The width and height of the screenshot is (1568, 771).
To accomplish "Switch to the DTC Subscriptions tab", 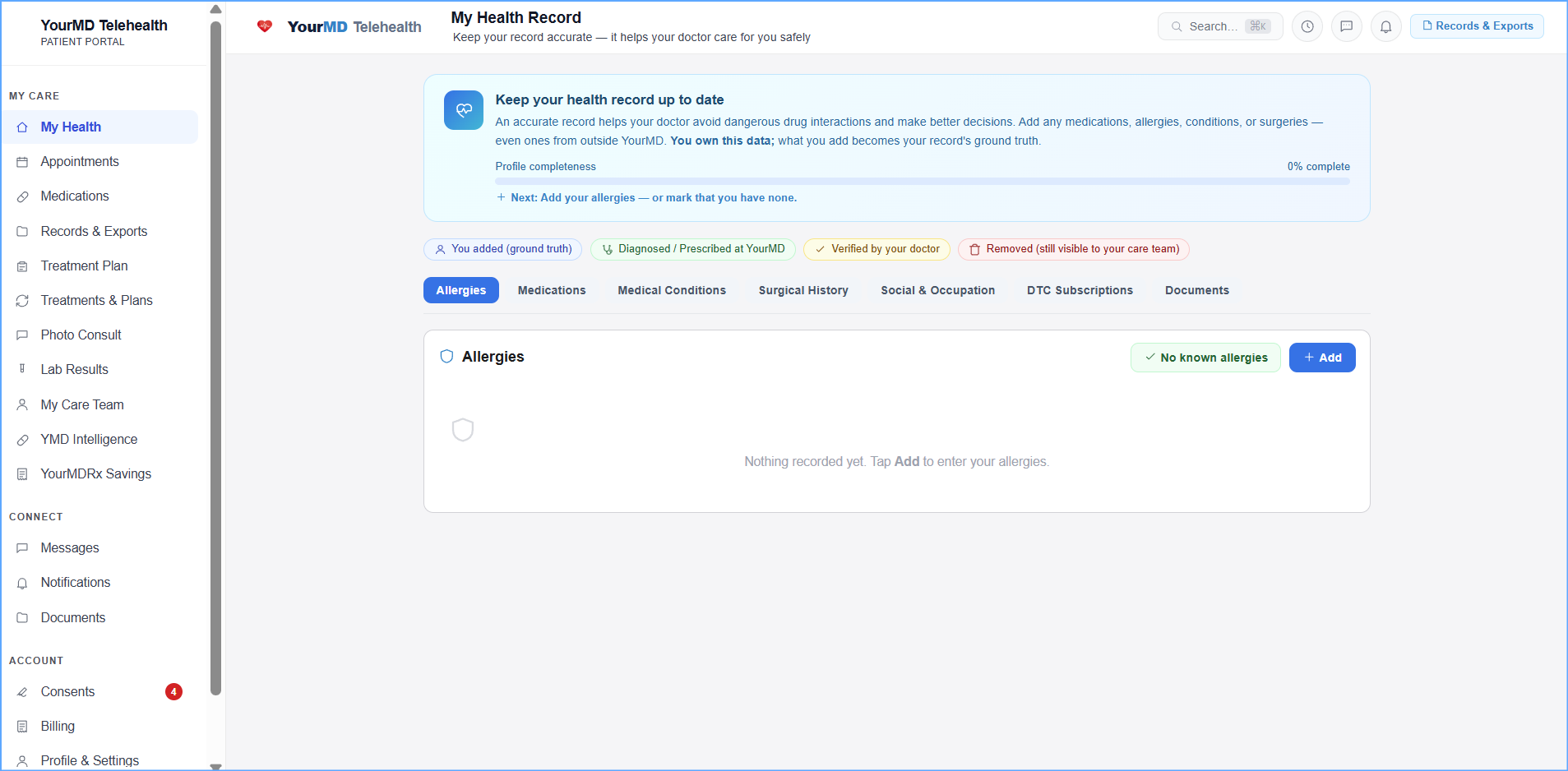I will click(1080, 290).
